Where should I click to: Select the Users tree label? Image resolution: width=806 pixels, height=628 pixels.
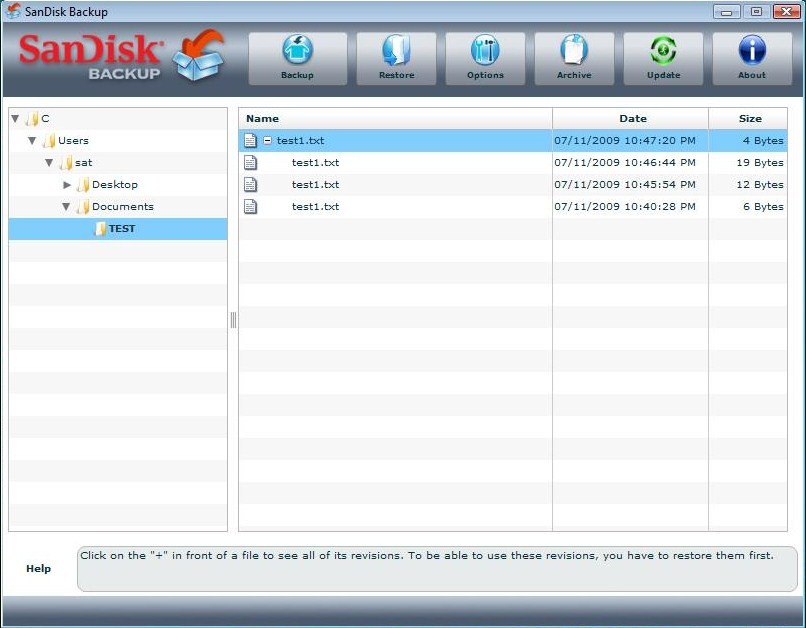74,141
